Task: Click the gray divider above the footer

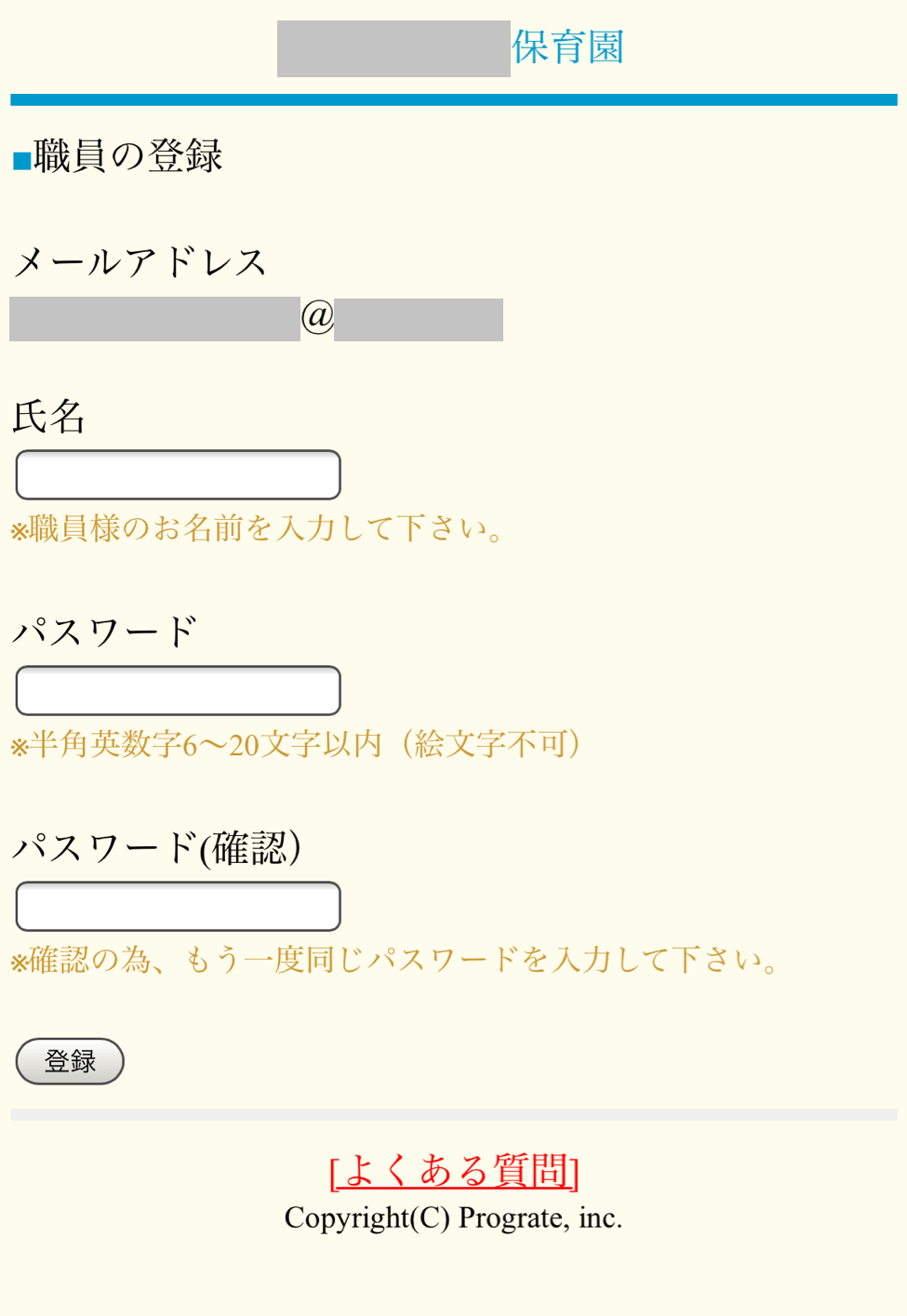Action: (x=454, y=1114)
